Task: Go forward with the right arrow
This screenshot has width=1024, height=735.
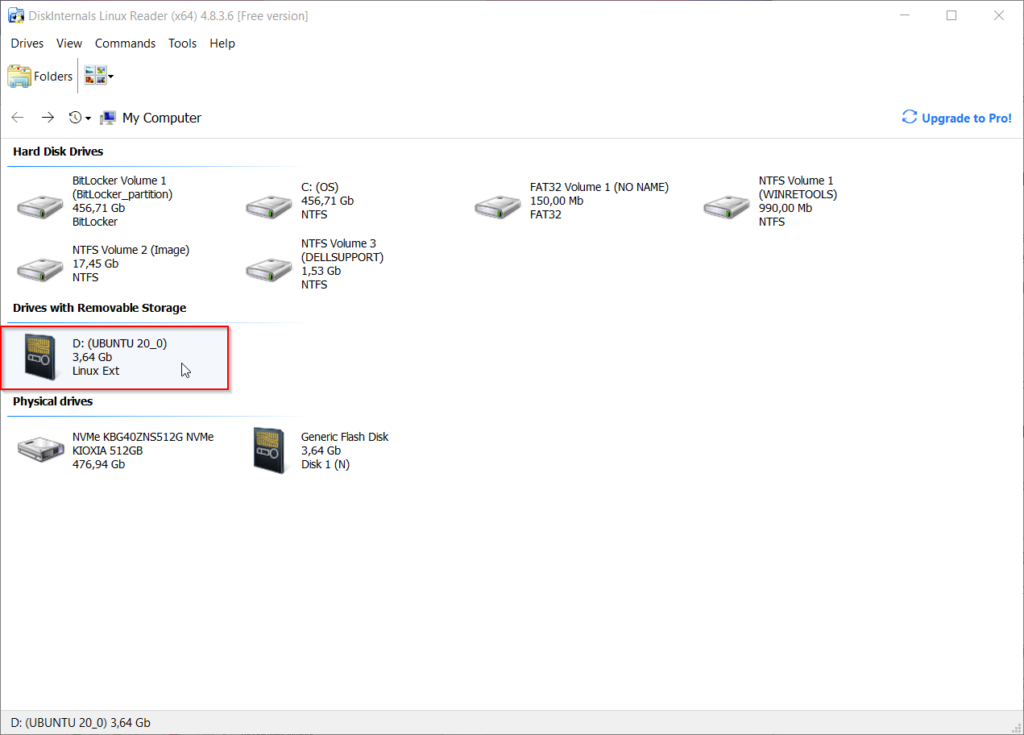Action: coord(48,118)
